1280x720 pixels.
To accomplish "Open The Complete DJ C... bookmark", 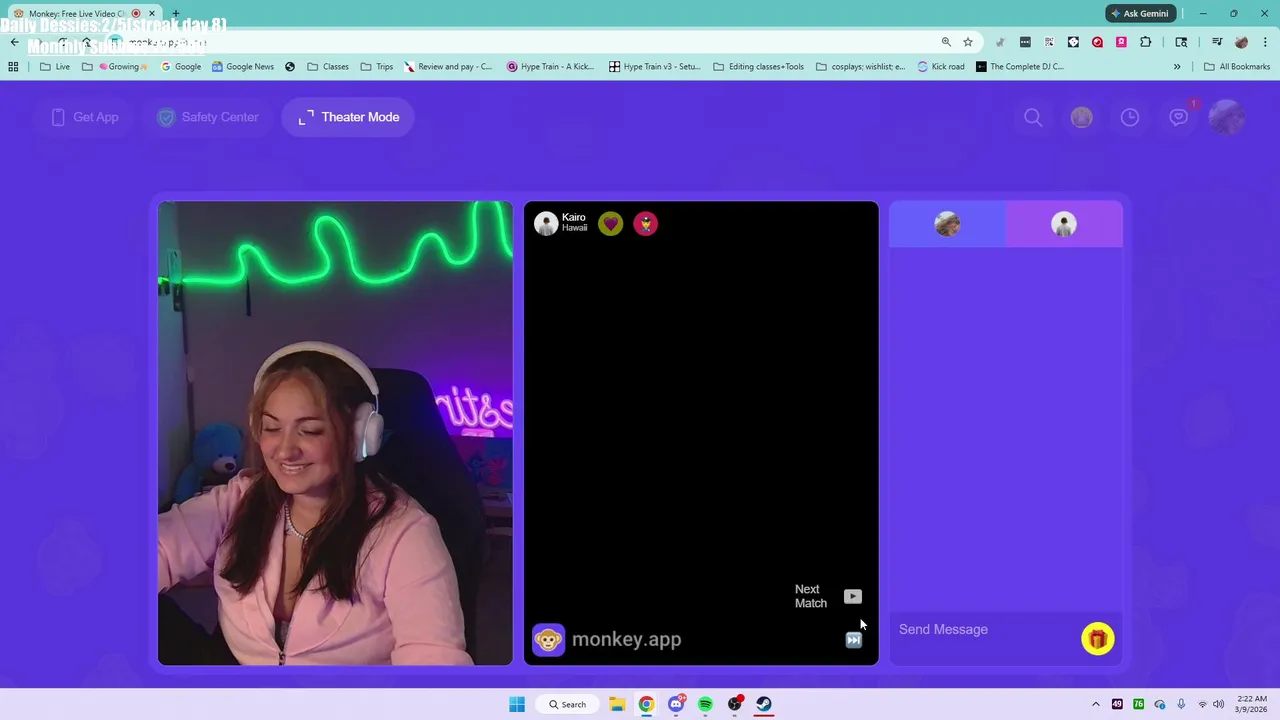I will click(1019, 67).
